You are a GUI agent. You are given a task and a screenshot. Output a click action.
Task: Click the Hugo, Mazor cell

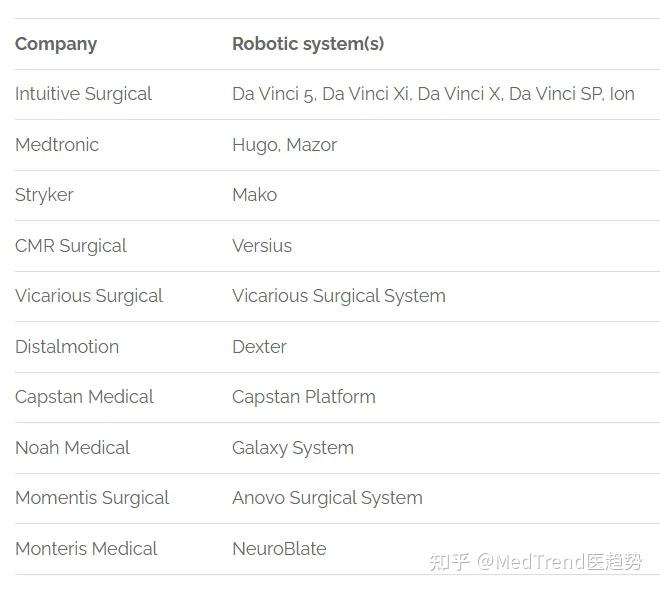click(x=284, y=145)
